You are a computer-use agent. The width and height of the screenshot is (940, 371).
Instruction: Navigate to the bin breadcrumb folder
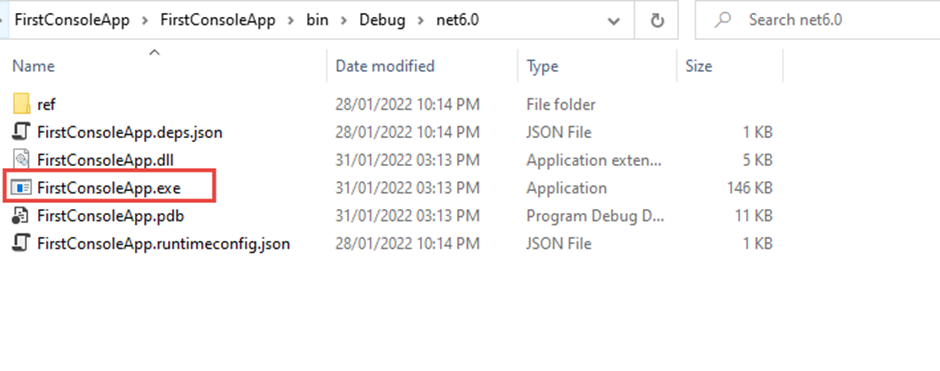point(320,20)
